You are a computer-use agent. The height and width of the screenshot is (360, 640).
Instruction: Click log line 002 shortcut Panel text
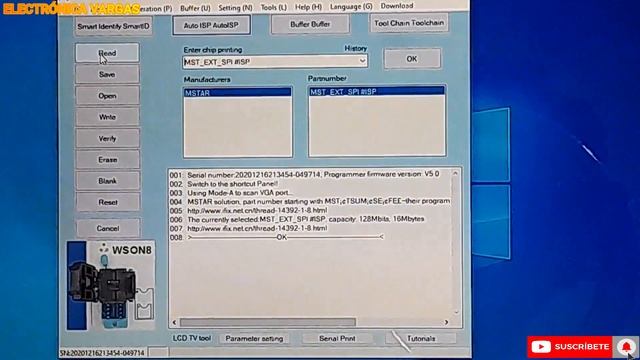pyautogui.click(x=233, y=184)
